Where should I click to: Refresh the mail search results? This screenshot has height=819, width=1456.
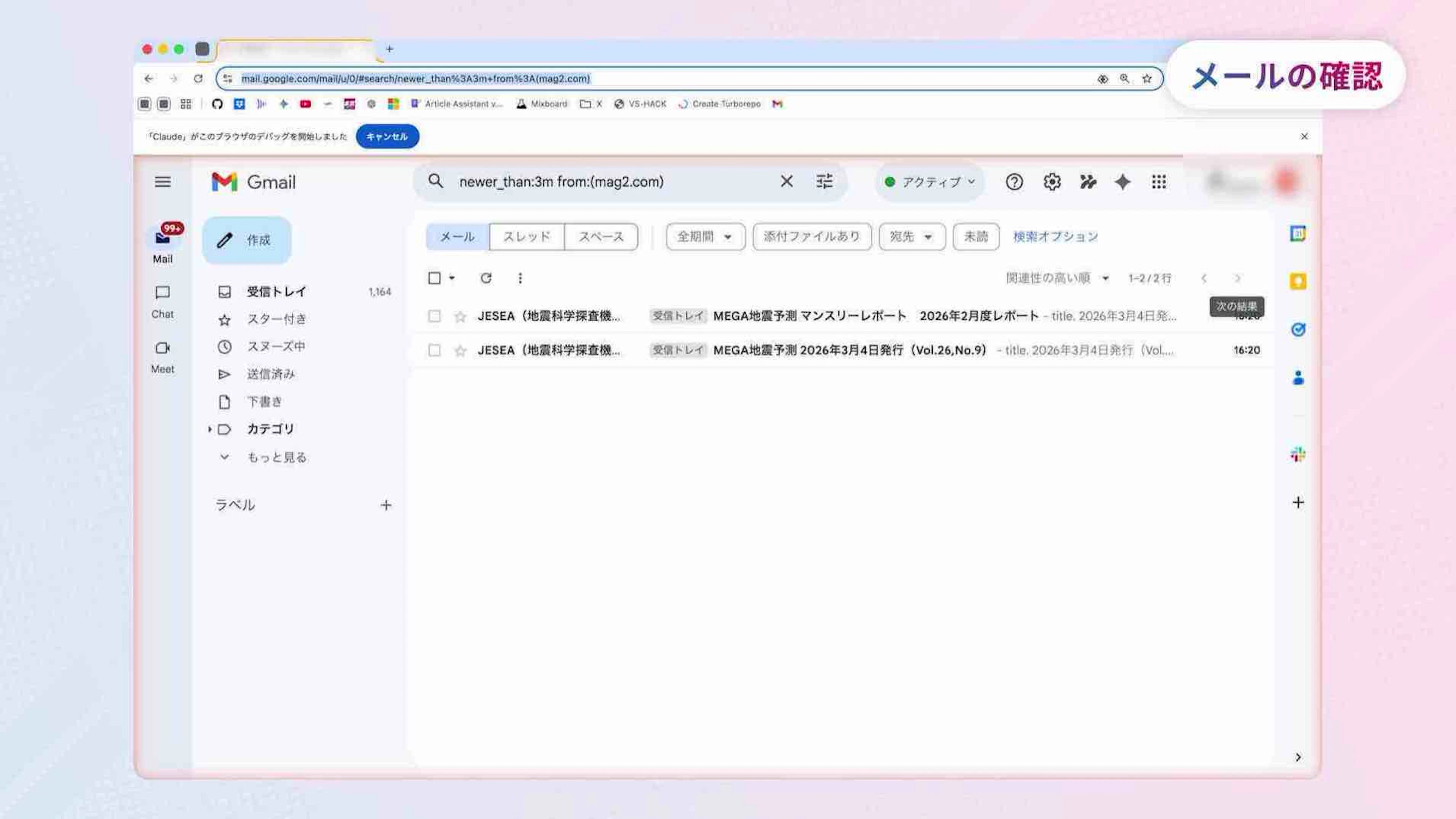coord(485,278)
